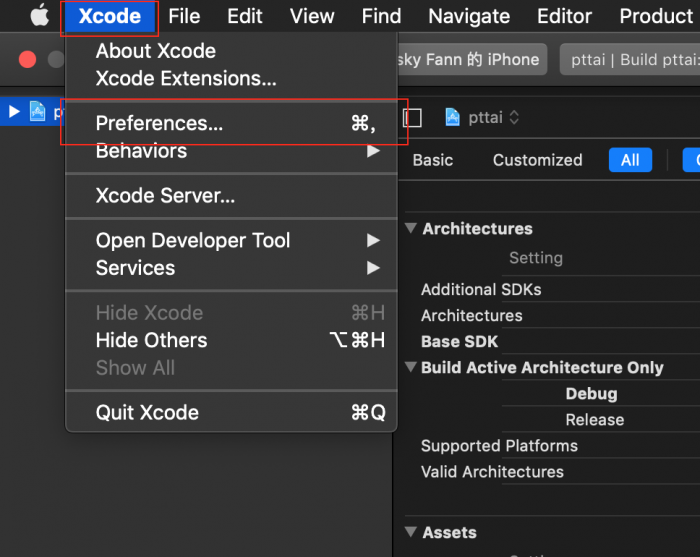
Task: Select the Base SDK setting row
Action: coord(459,341)
